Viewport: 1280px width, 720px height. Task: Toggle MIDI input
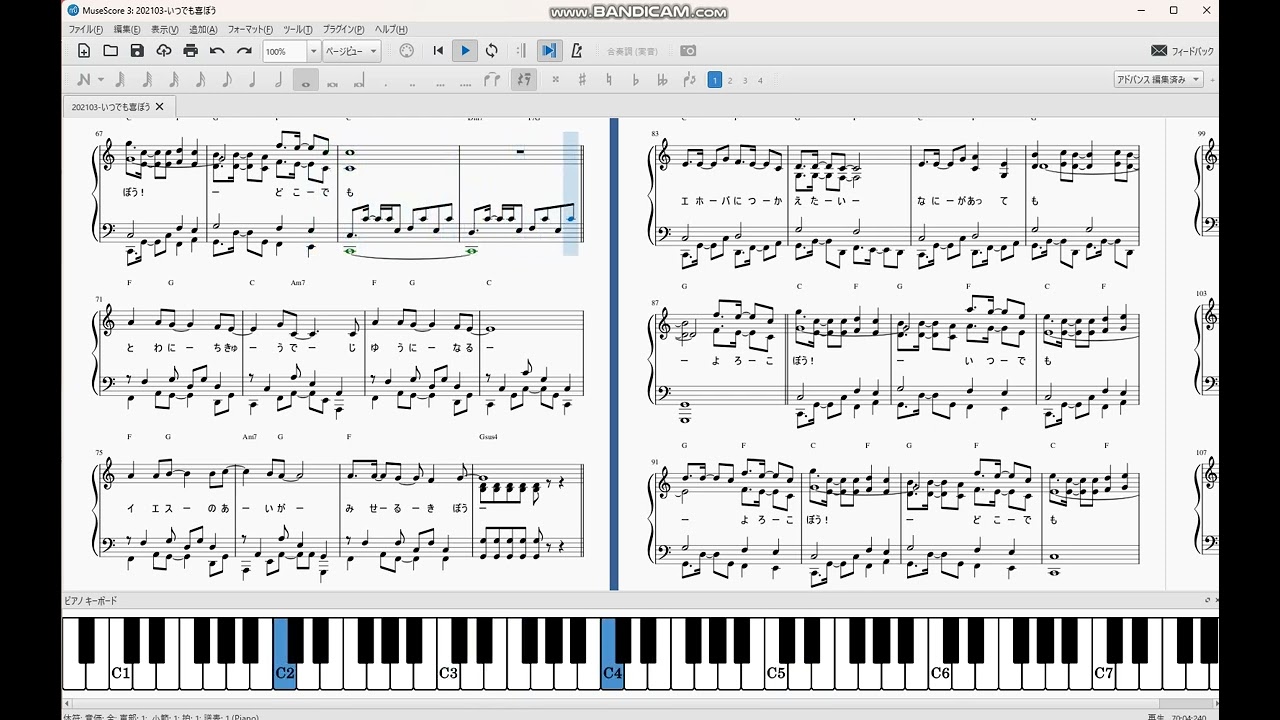tap(406, 51)
